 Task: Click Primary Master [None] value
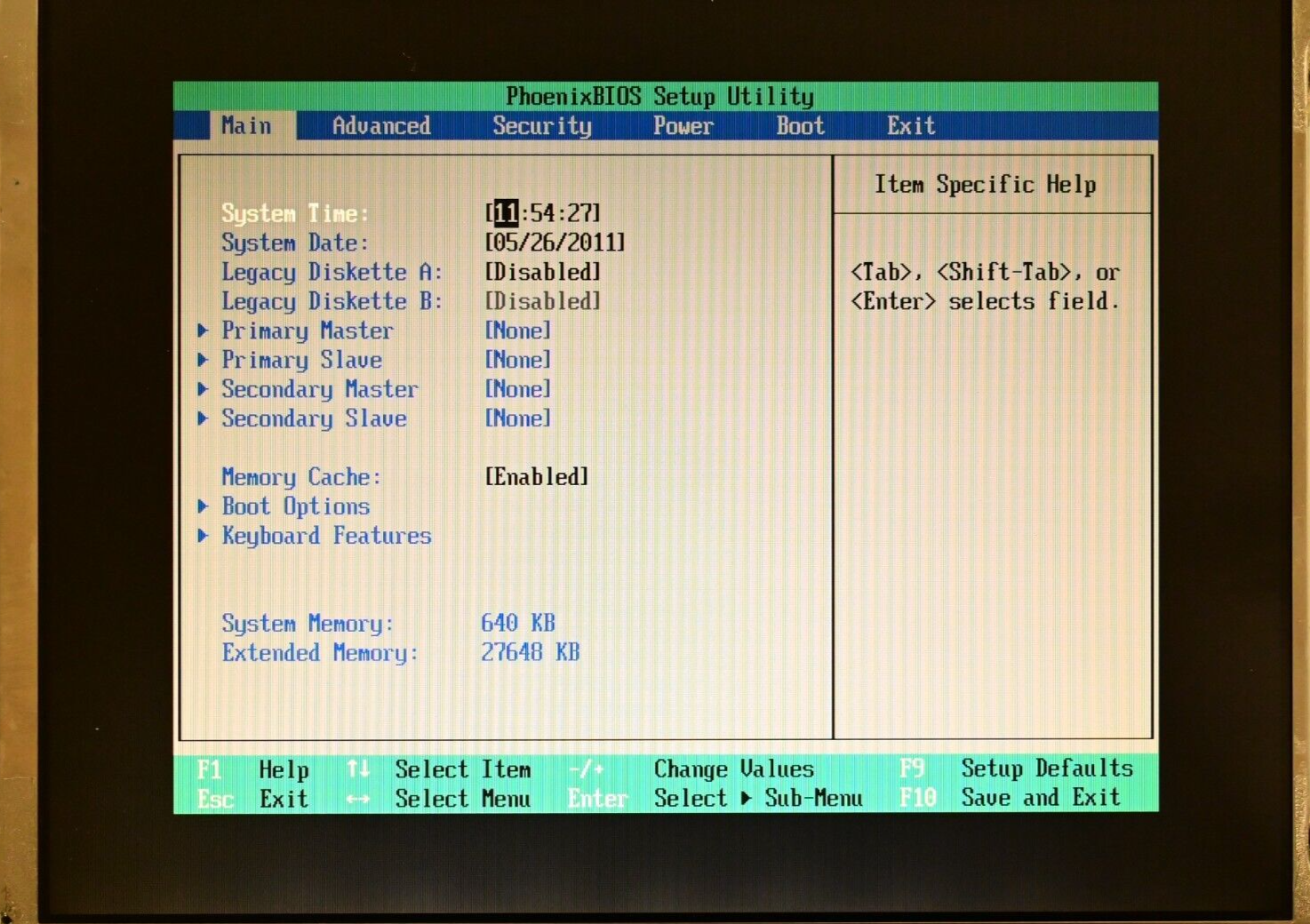[518, 331]
